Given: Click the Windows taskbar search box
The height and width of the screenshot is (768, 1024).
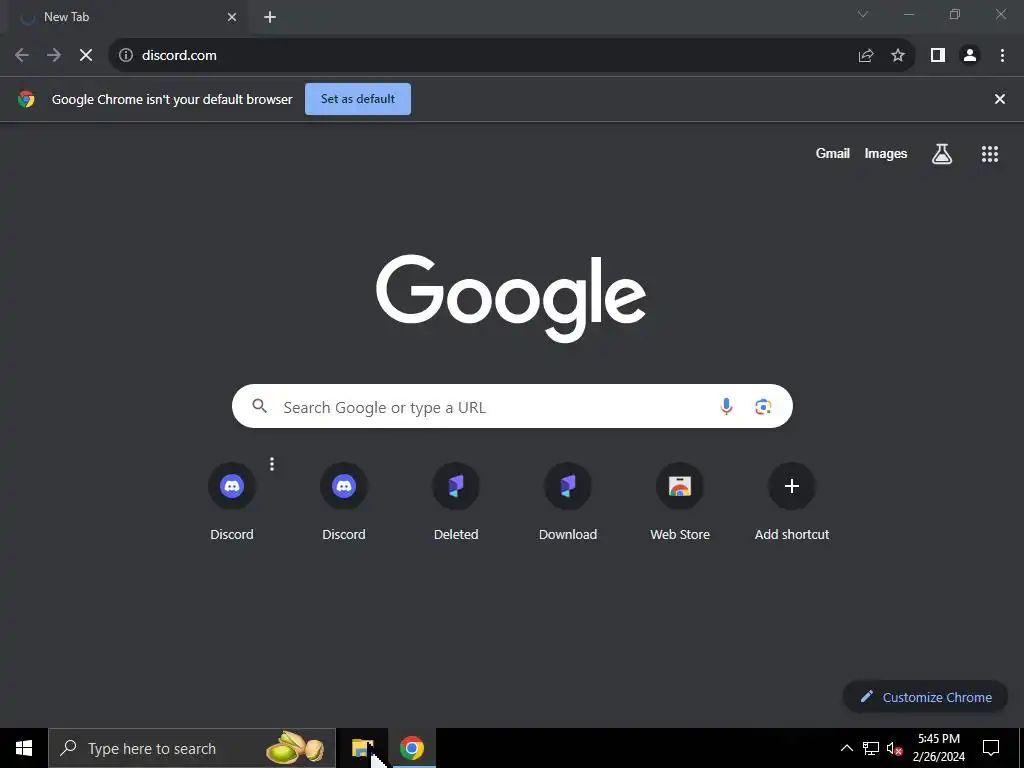Looking at the screenshot, I should 191,748.
